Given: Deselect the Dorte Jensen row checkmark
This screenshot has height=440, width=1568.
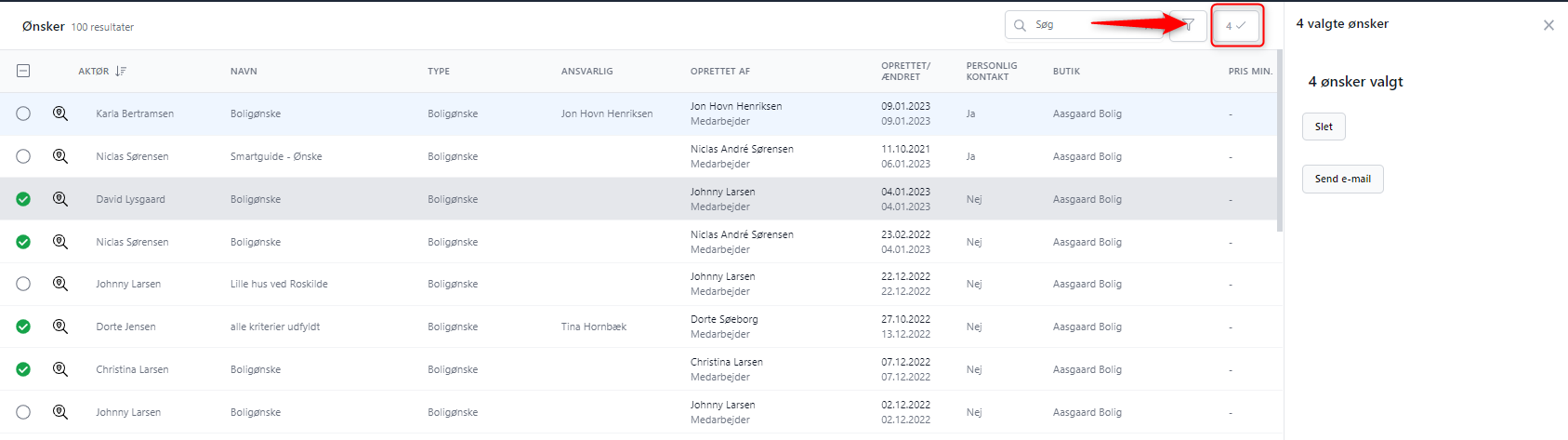Looking at the screenshot, I should 23,327.
